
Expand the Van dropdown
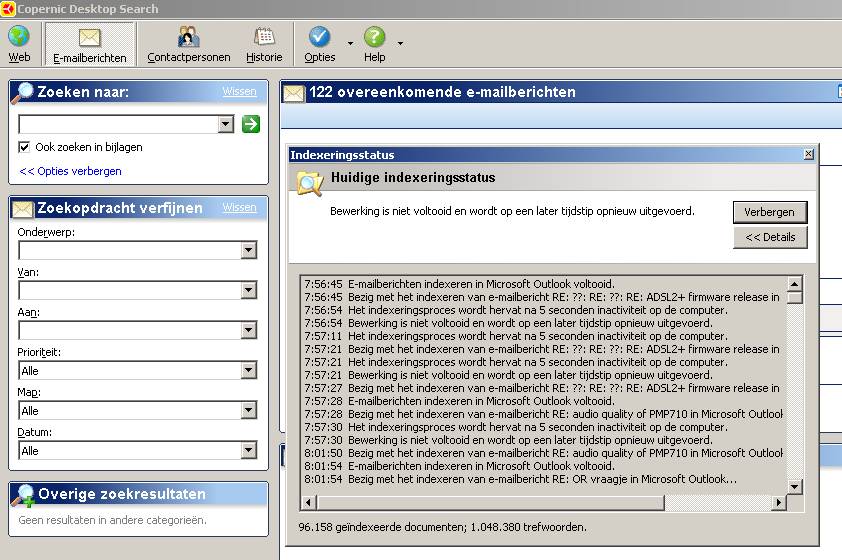249,290
